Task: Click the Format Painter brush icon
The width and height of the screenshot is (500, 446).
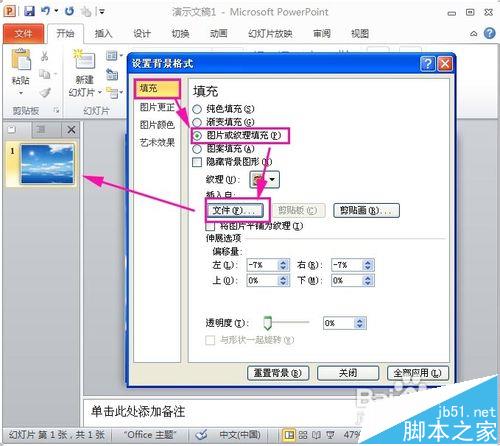Action: pos(45,92)
